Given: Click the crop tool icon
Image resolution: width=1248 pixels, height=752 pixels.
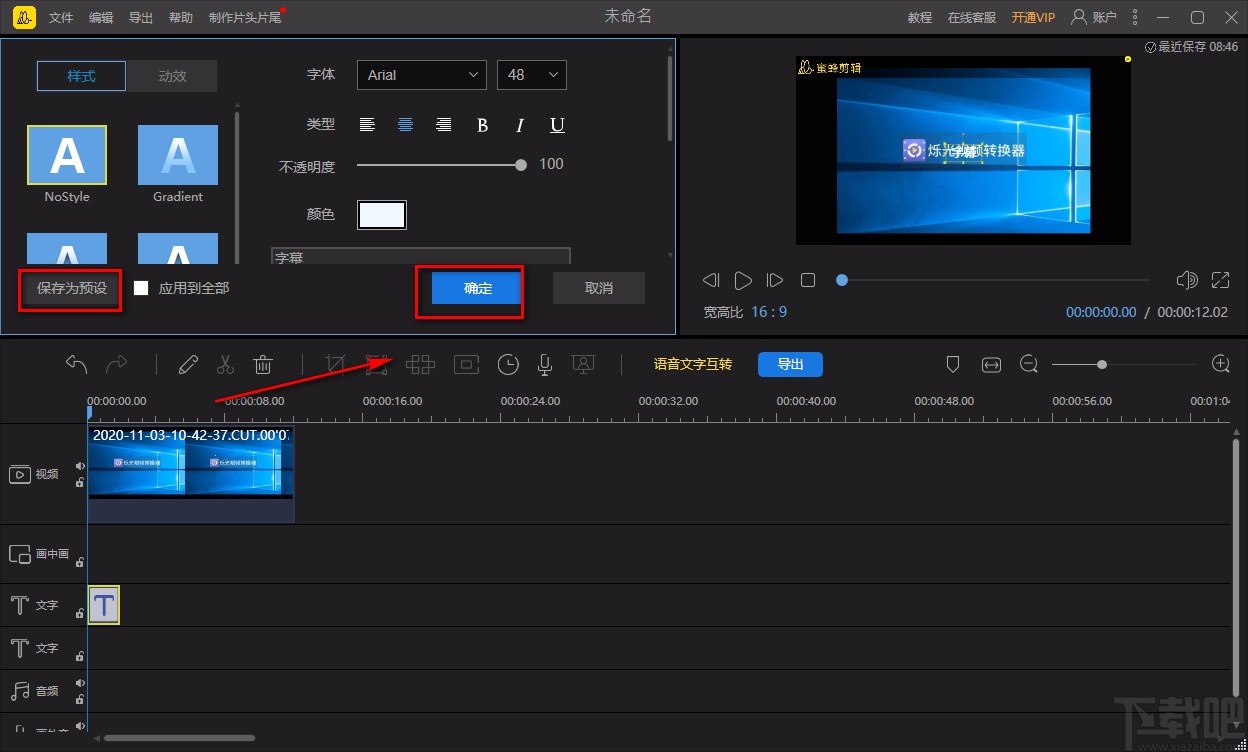Looking at the screenshot, I should tap(336, 364).
